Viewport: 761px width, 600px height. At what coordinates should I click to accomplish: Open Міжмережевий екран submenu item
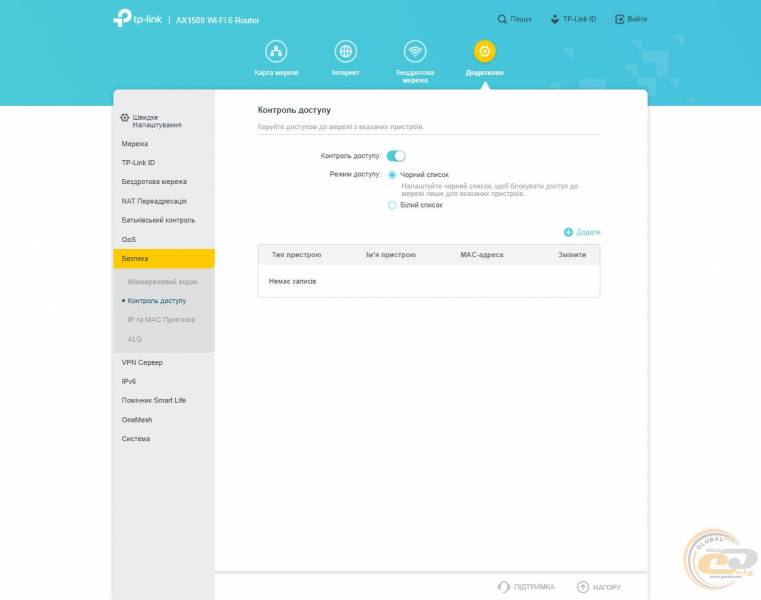(x=163, y=282)
